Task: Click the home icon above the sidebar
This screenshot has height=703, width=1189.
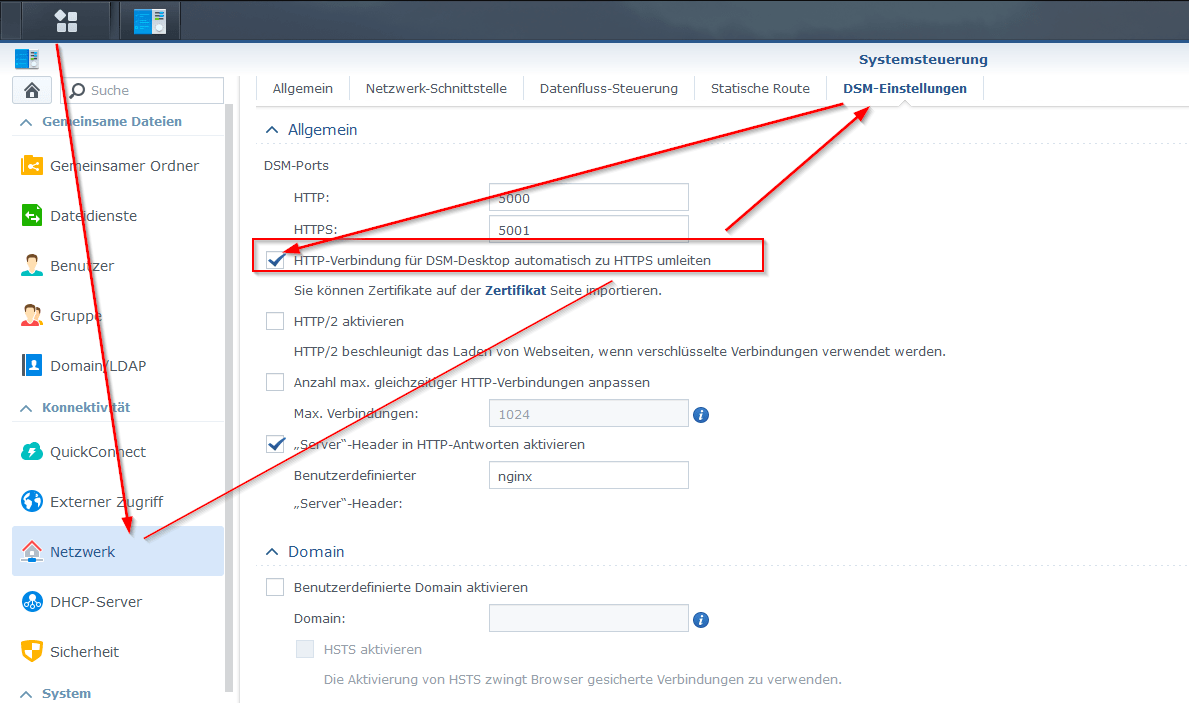Action: click(31, 90)
